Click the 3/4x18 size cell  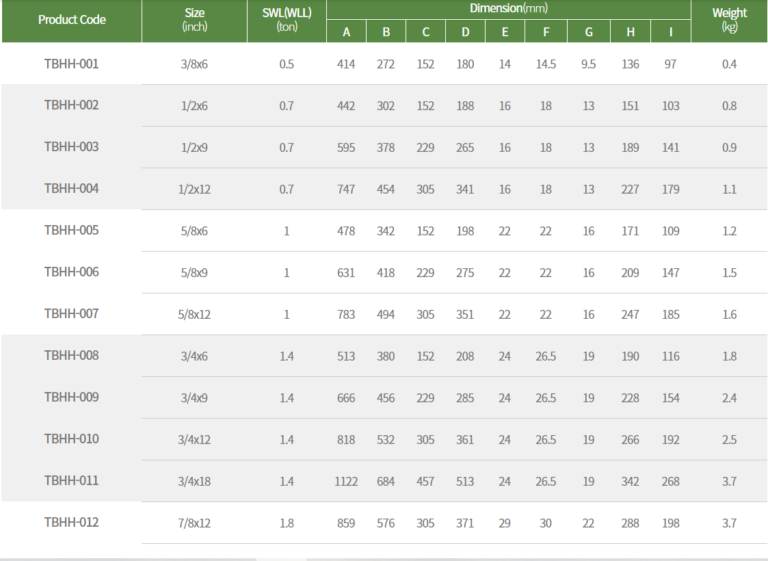(195, 481)
